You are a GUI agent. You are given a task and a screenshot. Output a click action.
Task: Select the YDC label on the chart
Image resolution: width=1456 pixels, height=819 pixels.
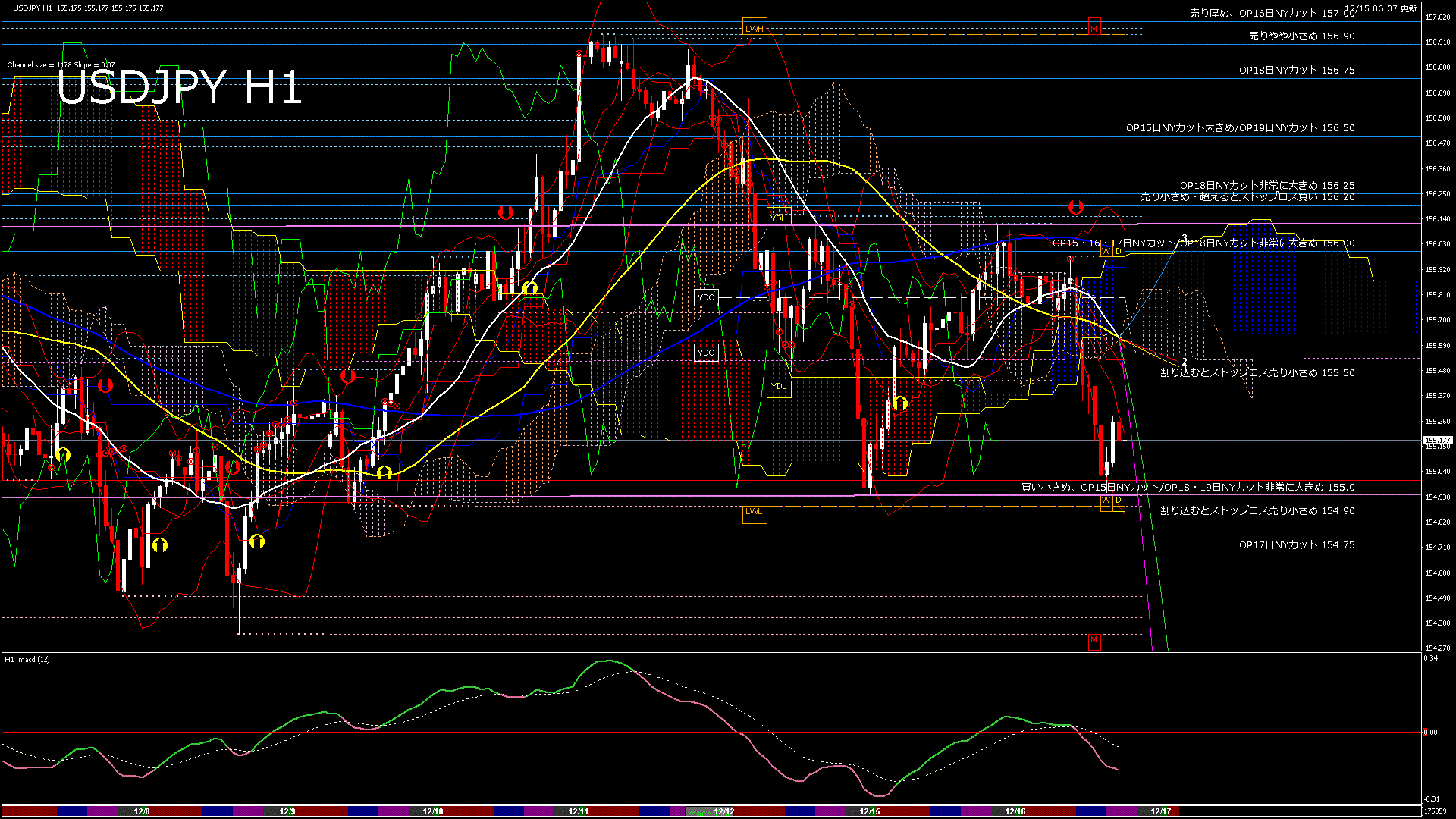pyautogui.click(x=706, y=297)
